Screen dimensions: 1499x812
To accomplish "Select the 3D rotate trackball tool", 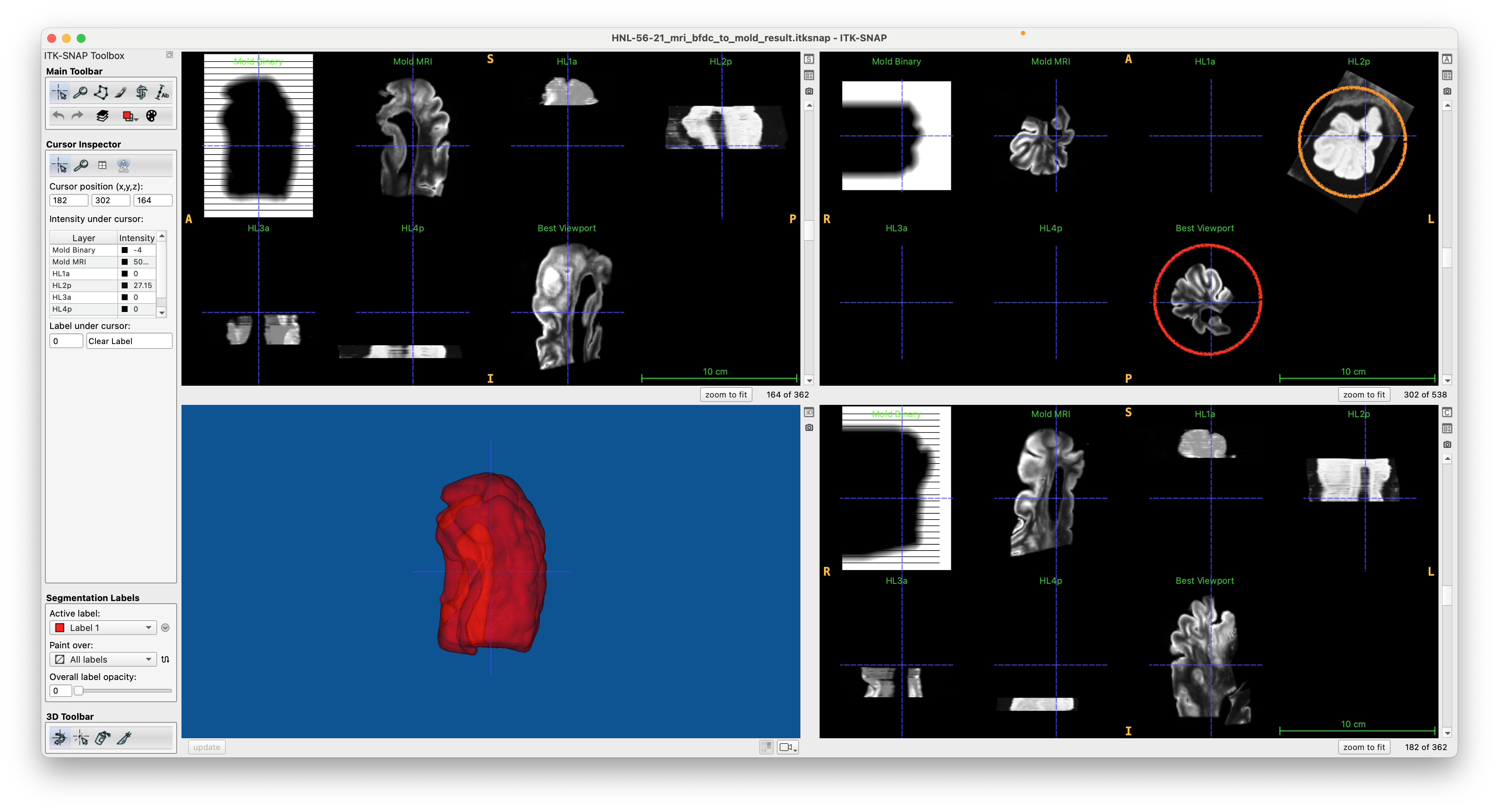I will 60,738.
